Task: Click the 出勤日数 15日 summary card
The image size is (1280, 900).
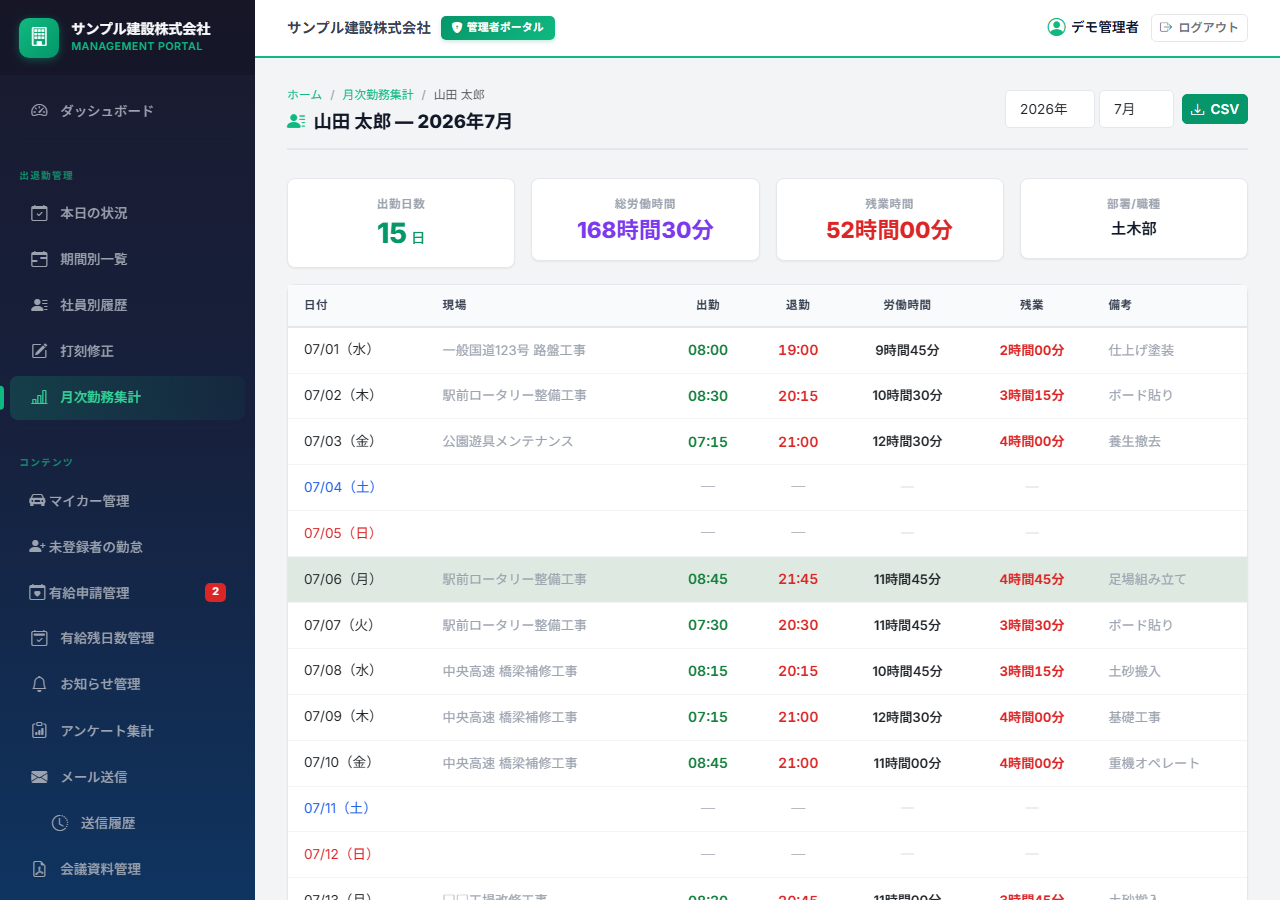Action: coord(401,223)
